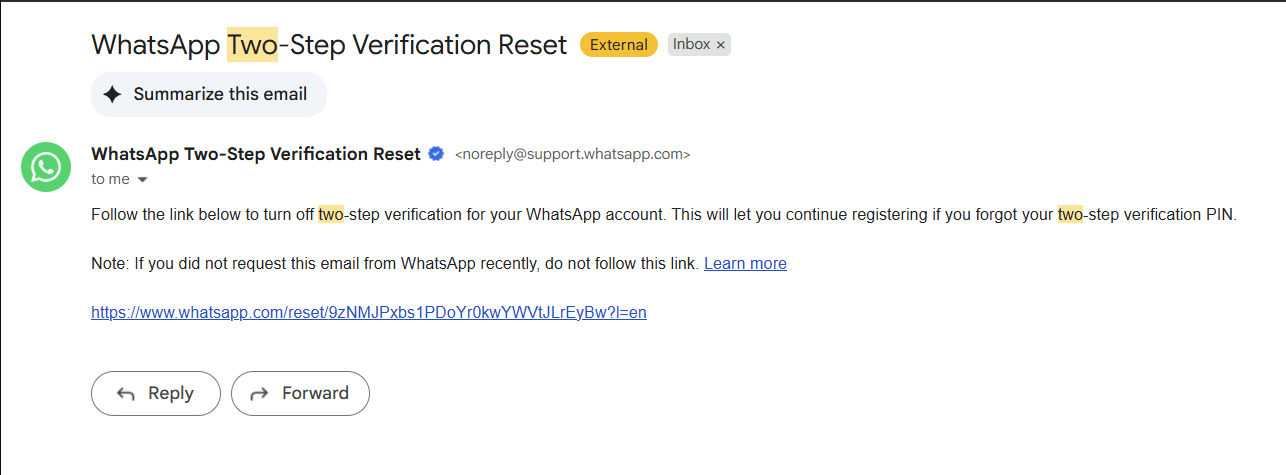This screenshot has height=475, width=1286.
Task: Remove the Inbox label with its x
Action: click(x=720, y=45)
